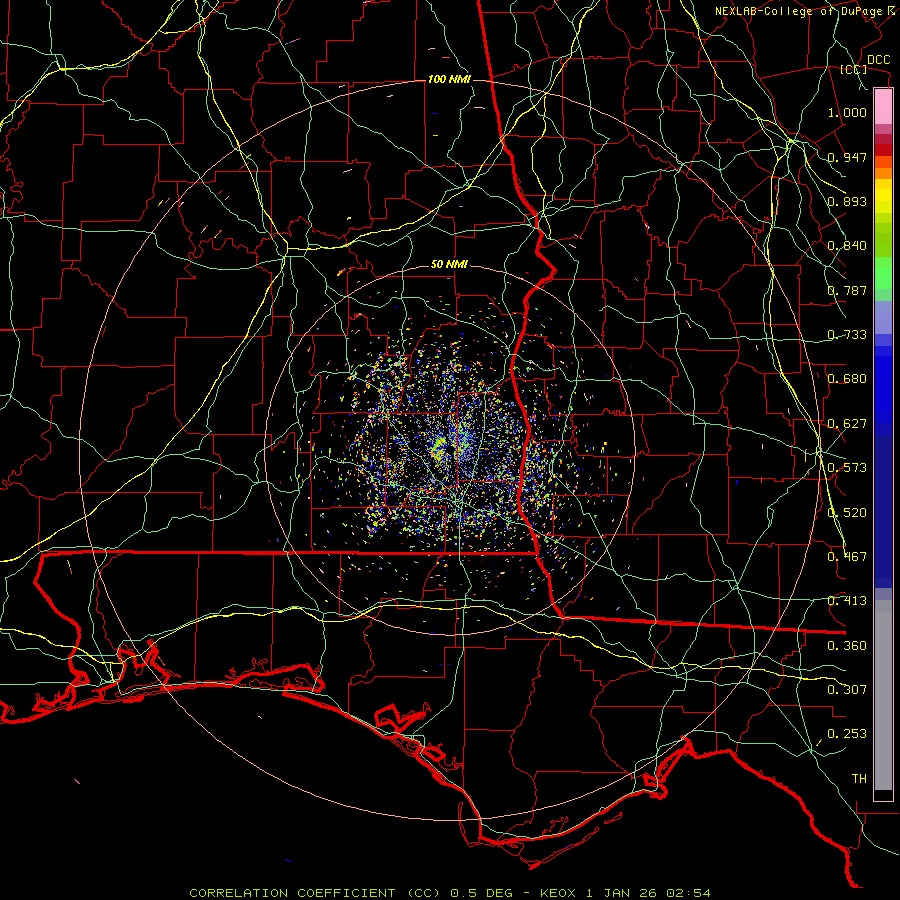Click the 0.893 scale value
This screenshot has height=900, width=900.
tap(847, 201)
